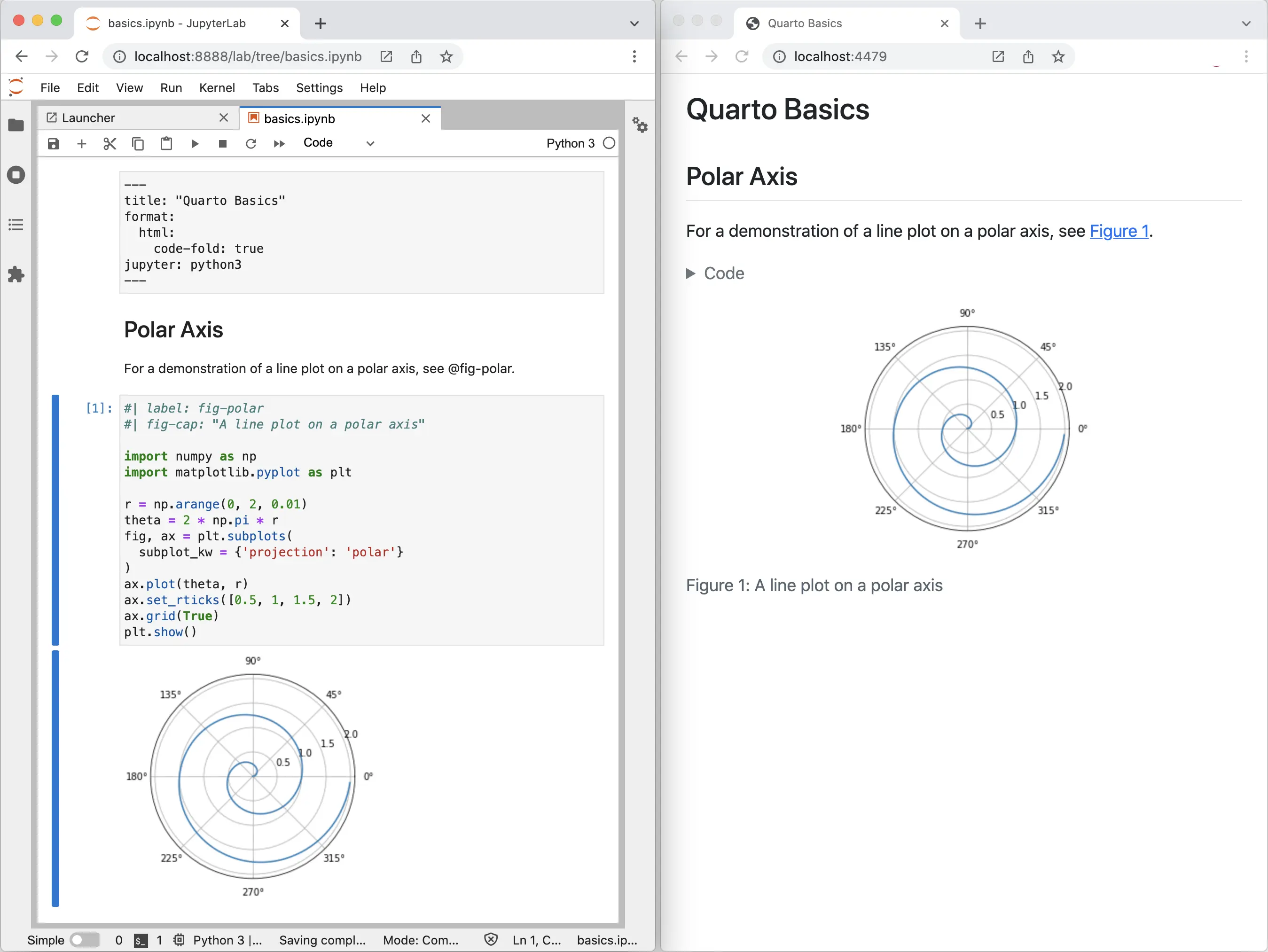Image resolution: width=1268 pixels, height=952 pixels.
Task: Interrupt the kernel with the stop icon
Action: pyautogui.click(x=222, y=143)
